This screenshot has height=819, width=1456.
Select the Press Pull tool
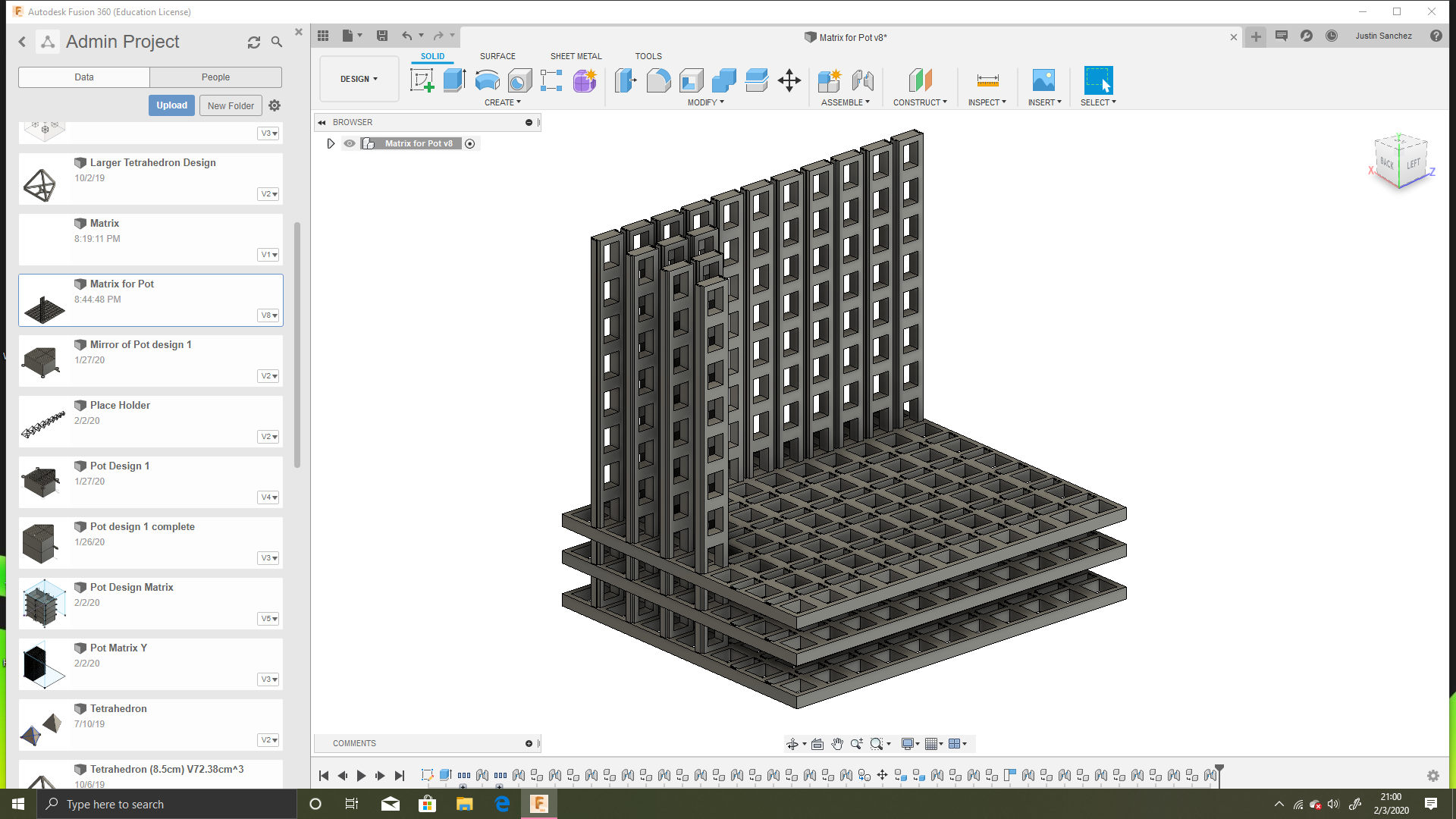626,80
